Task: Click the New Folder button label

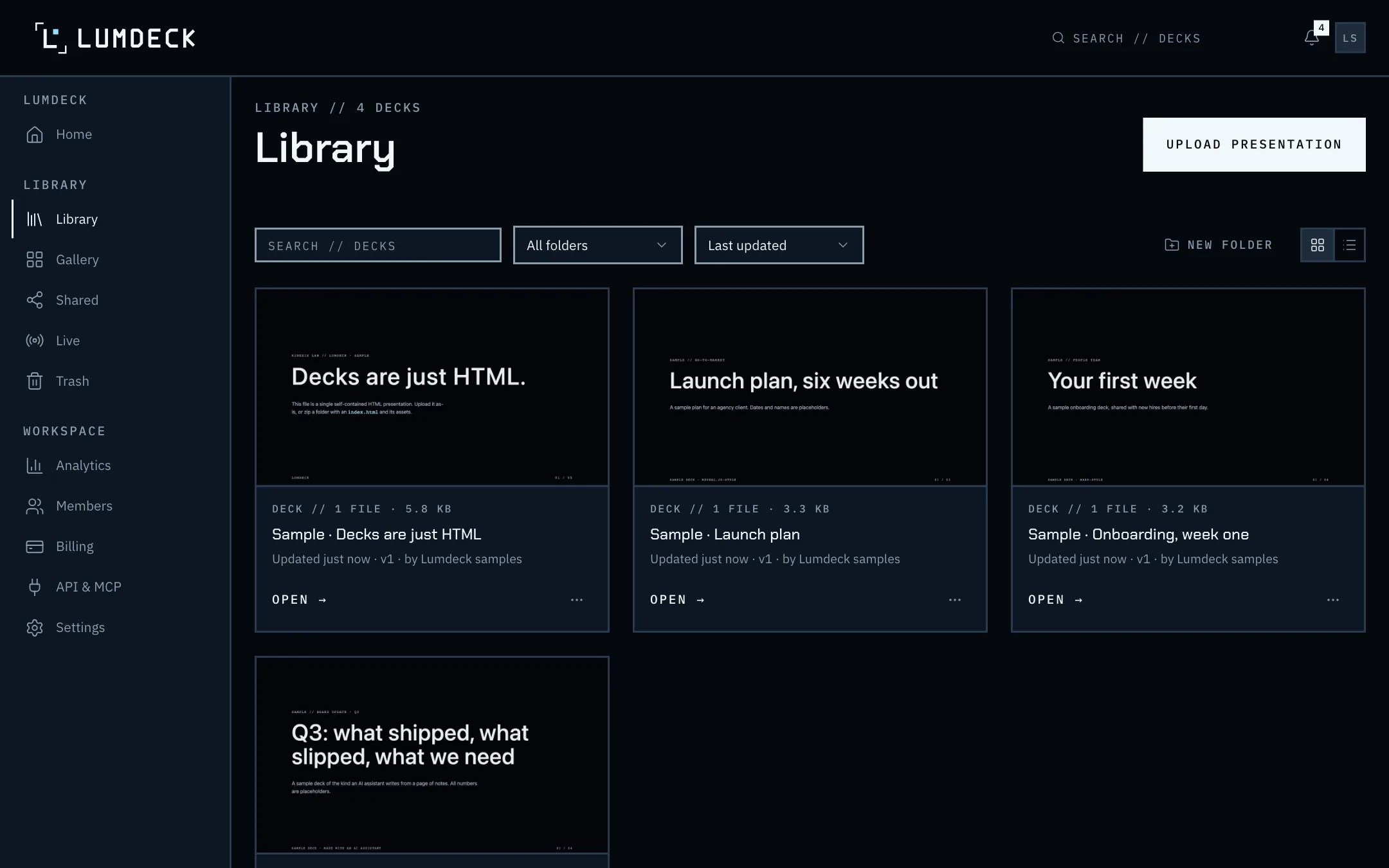Action: (x=1230, y=245)
